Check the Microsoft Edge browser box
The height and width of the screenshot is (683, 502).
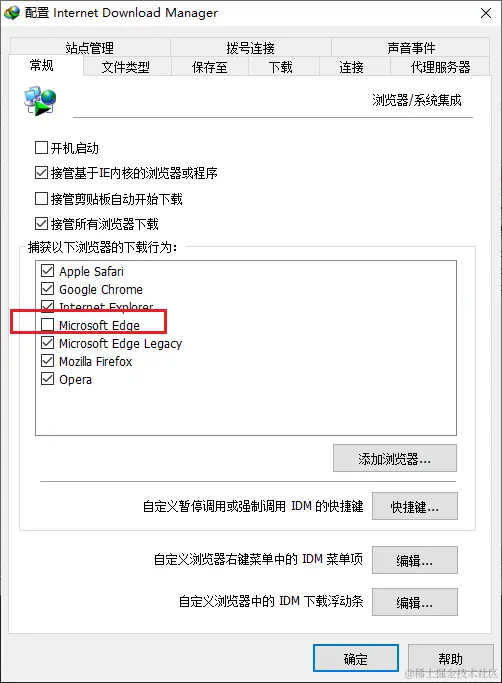click(47, 325)
